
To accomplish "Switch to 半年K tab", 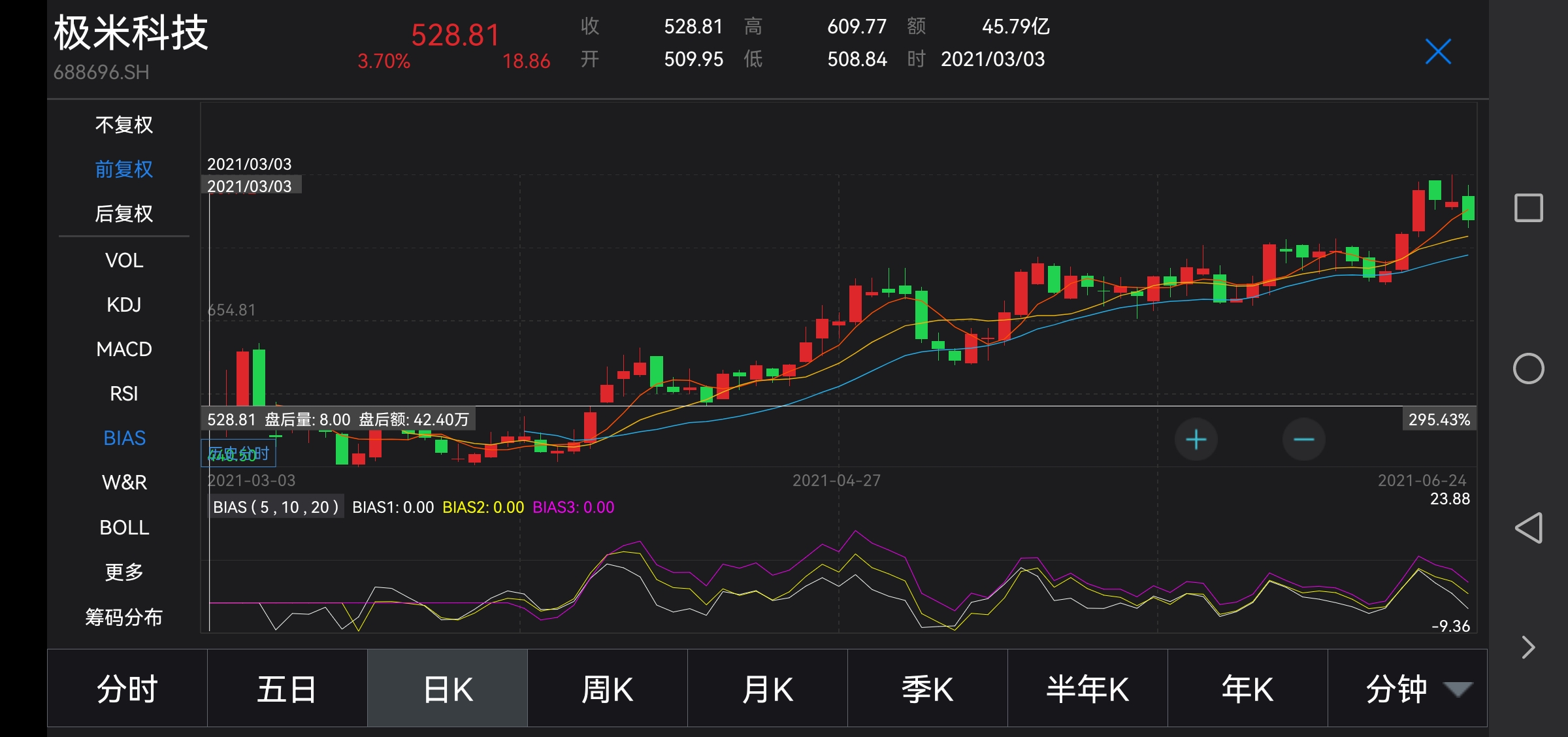I will (x=1088, y=689).
